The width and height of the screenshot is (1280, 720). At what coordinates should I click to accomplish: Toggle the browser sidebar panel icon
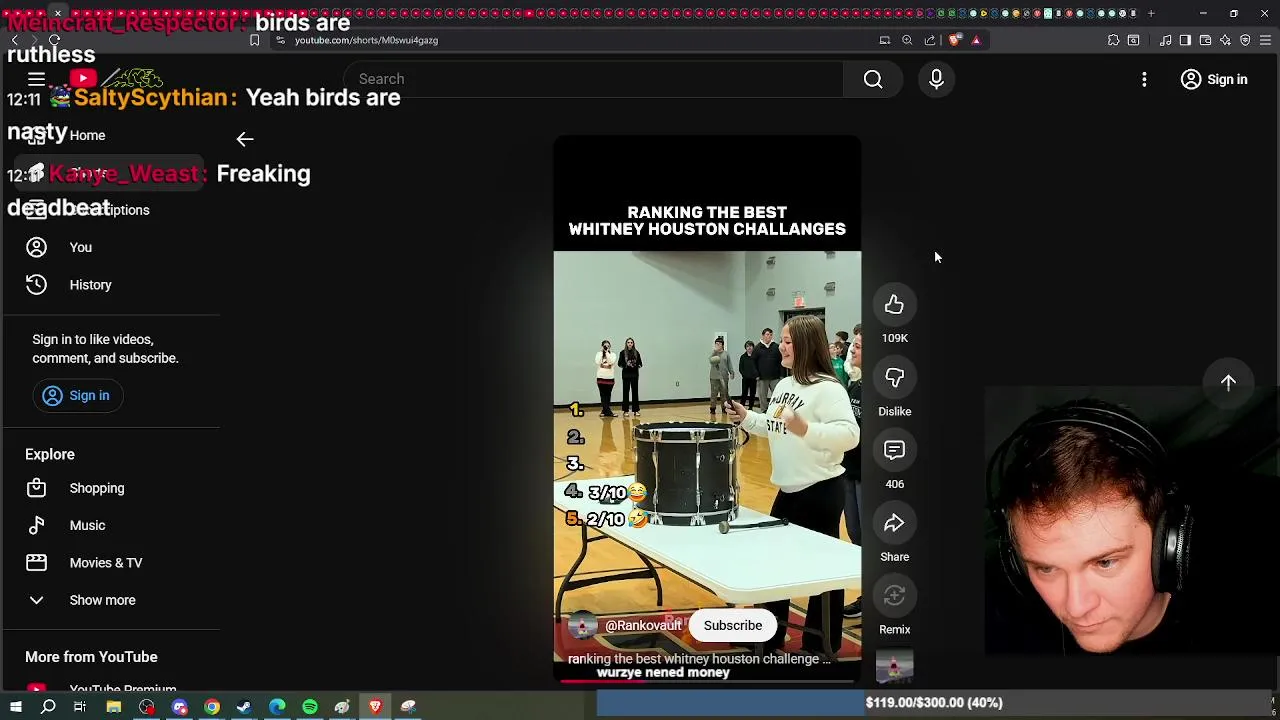point(1185,40)
